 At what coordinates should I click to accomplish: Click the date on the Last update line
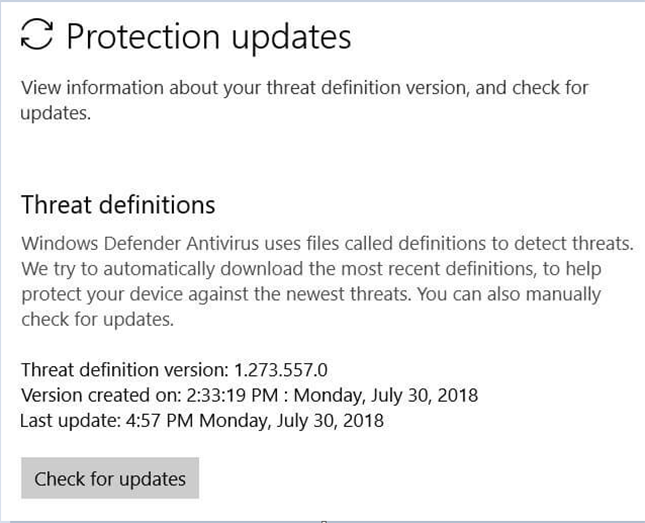coord(291,421)
